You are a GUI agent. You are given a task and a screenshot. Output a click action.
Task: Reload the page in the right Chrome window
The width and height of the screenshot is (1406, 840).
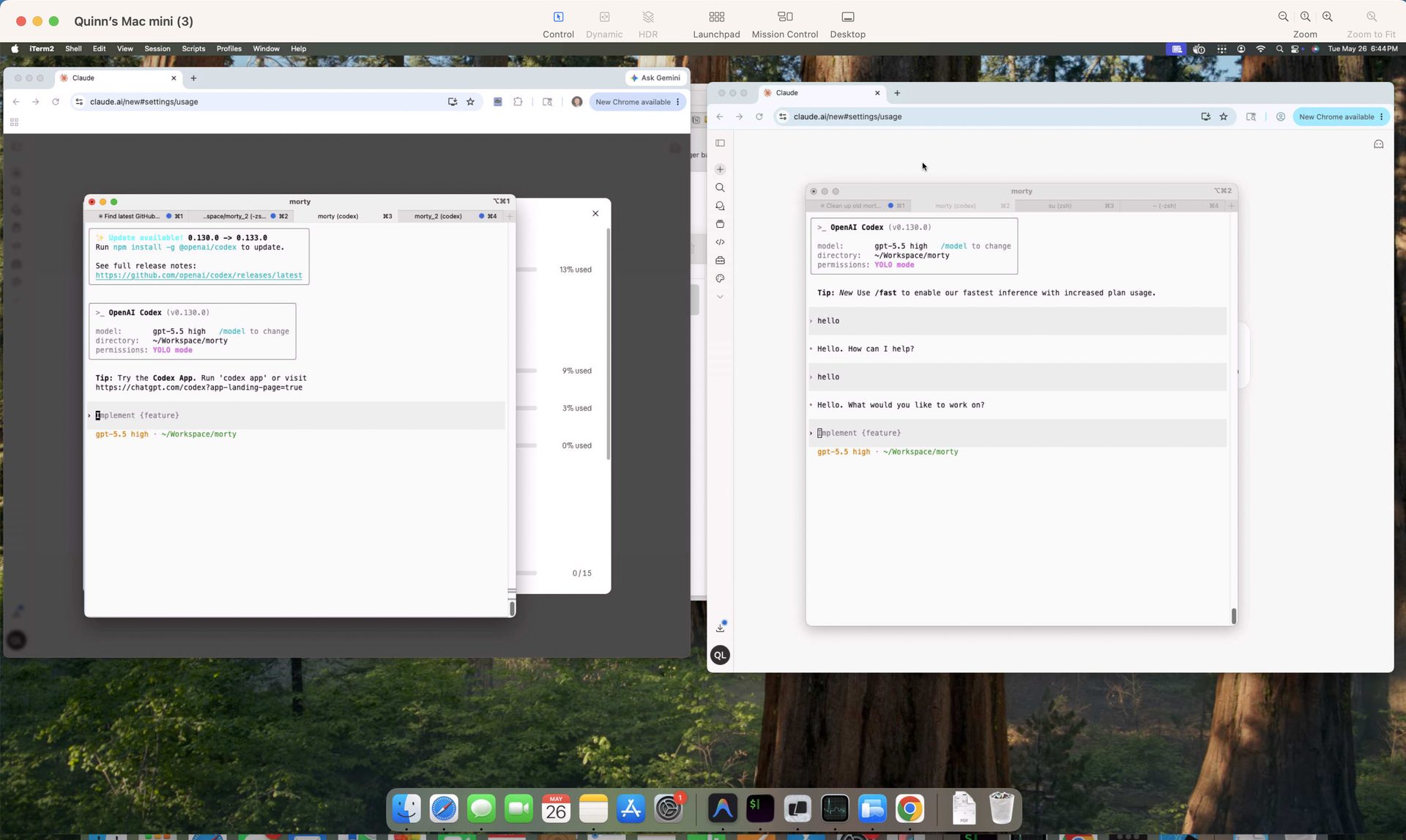click(759, 116)
